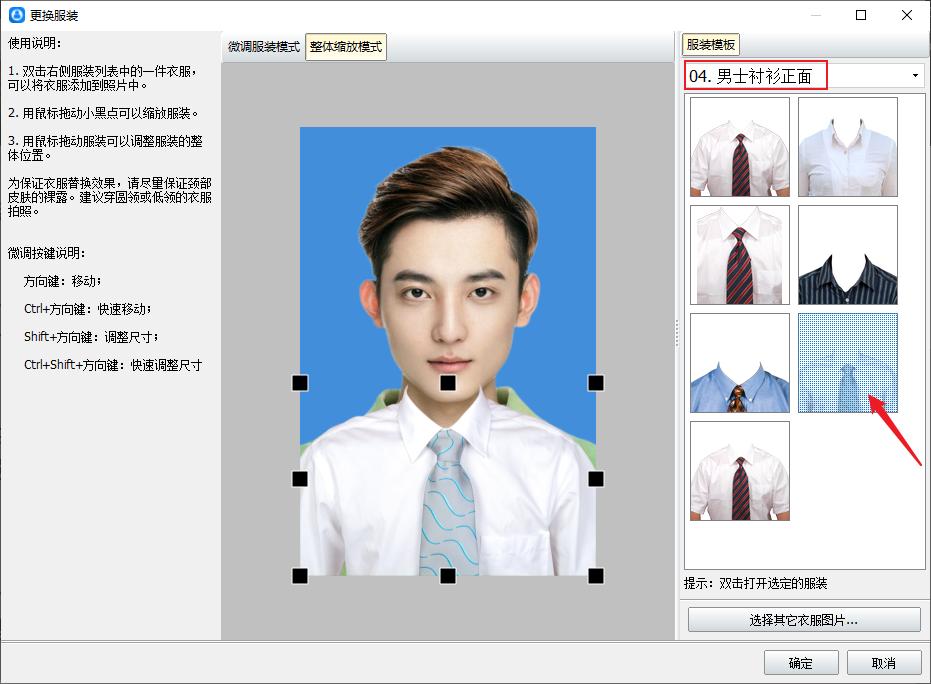This screenshot has height=684, width=931.
Task: Click the bottom-right resize handle of clothing
Action: (x=596, y=575)
